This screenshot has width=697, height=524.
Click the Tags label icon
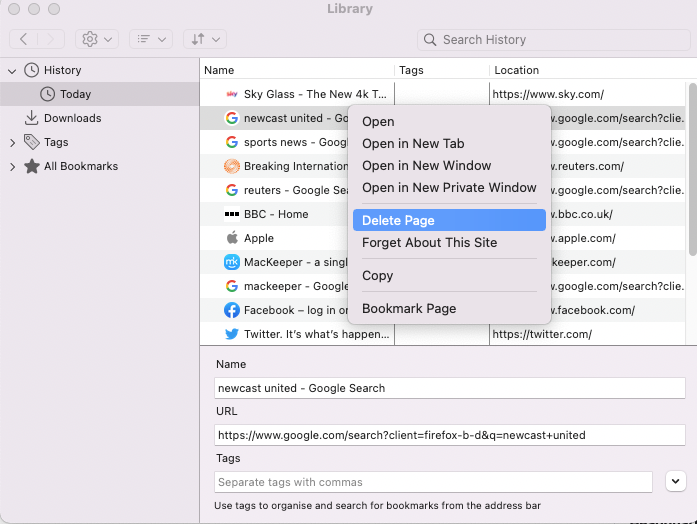point(31,142)
